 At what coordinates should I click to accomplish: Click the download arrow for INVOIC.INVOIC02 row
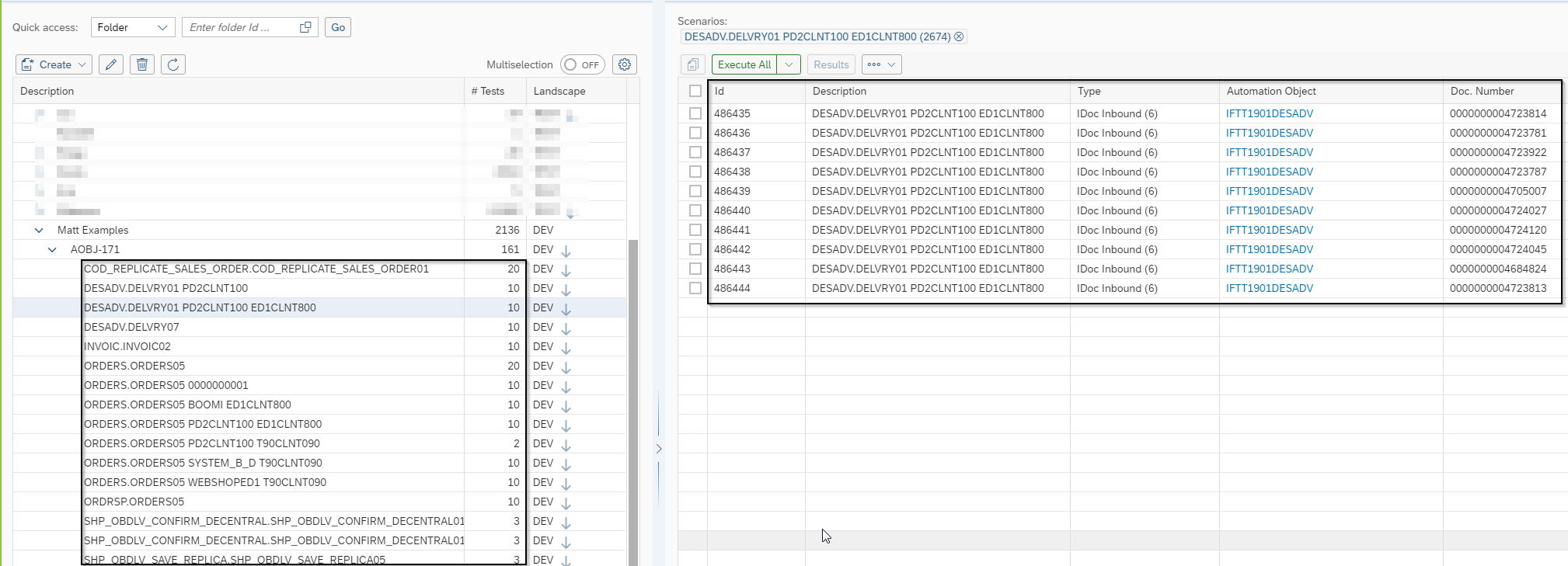pyautogui.click(x=566, y=348)
